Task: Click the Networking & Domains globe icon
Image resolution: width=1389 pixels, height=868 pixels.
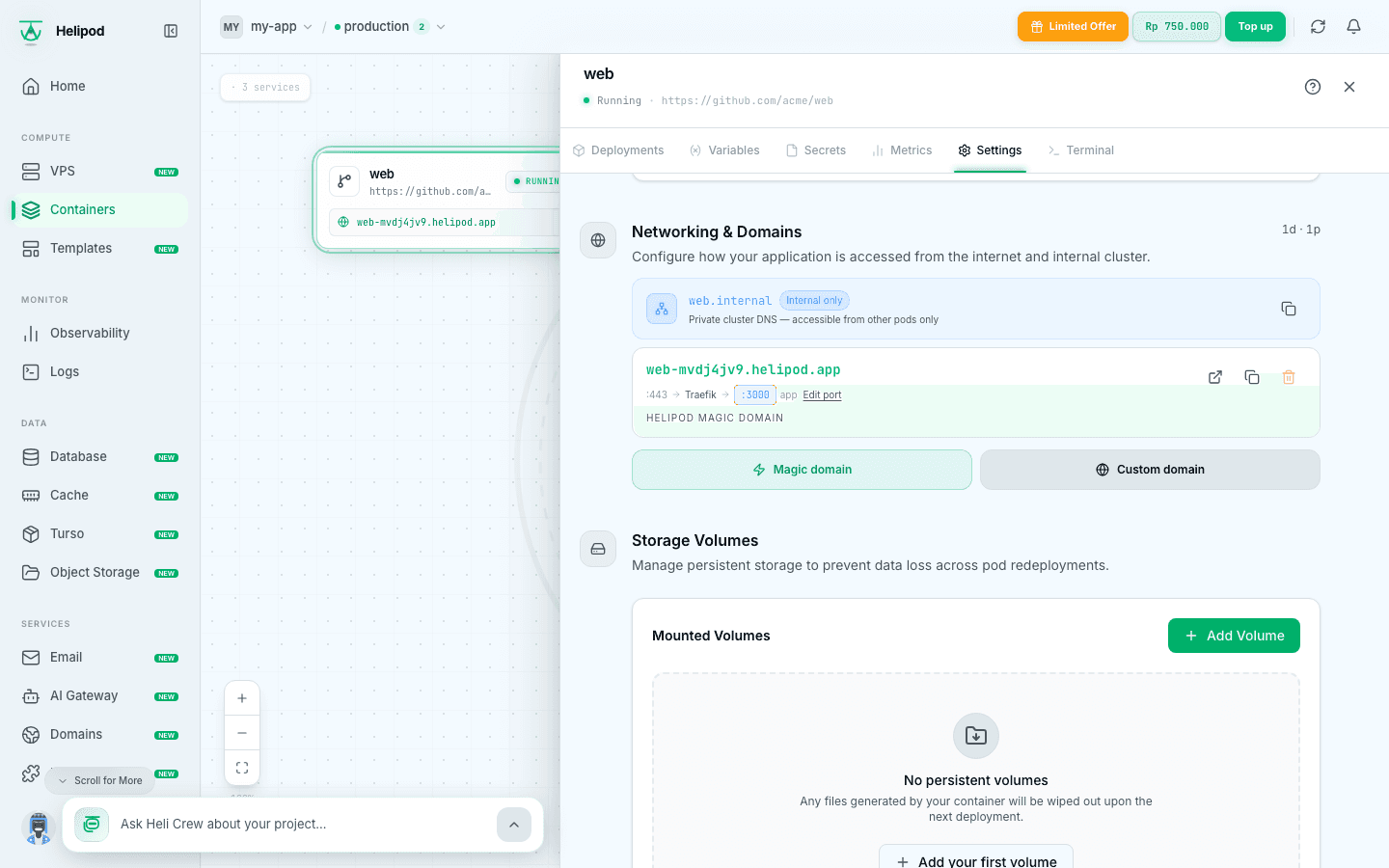Action: (x=598, y=240)
